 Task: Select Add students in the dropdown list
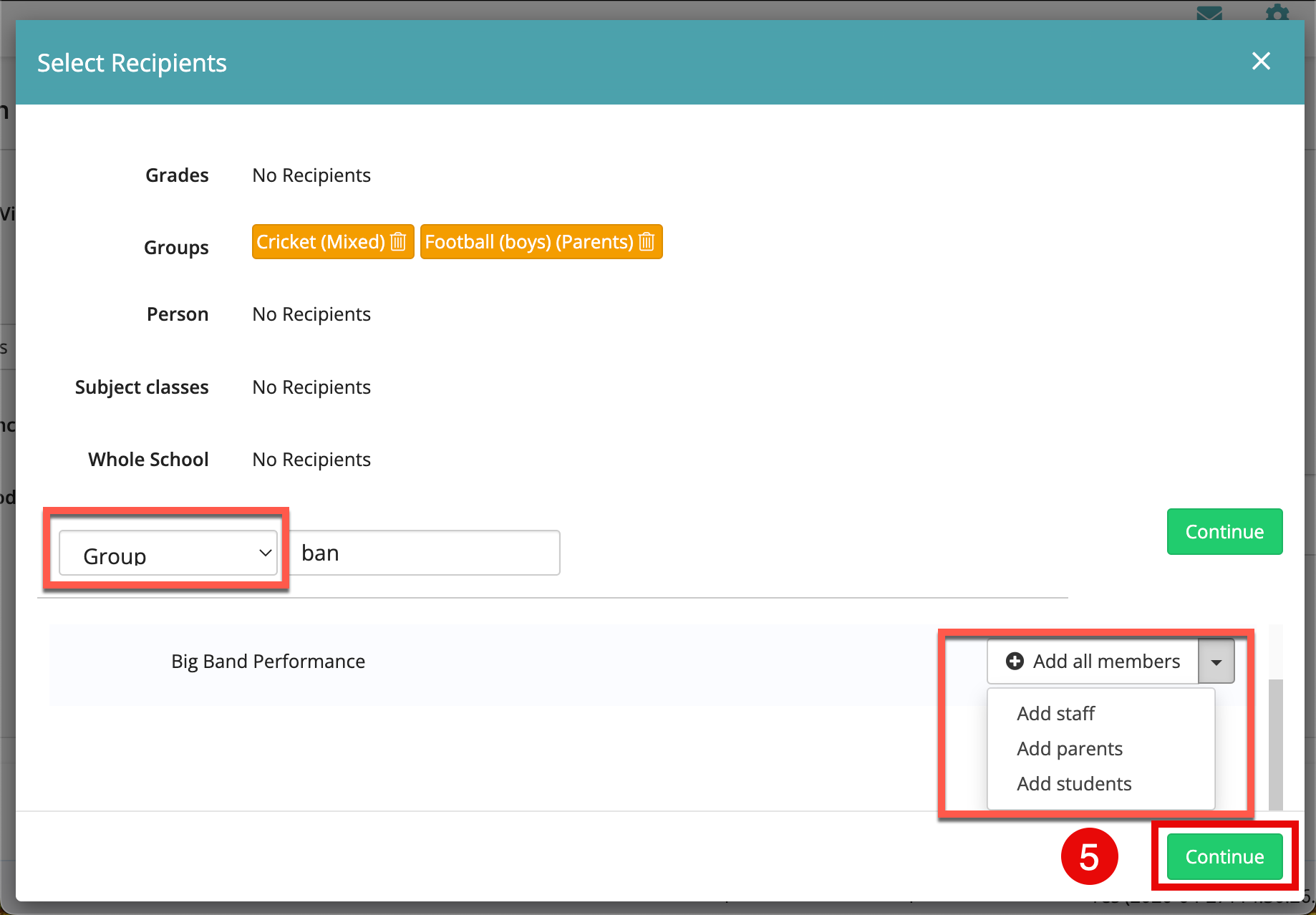point(1074,784)
